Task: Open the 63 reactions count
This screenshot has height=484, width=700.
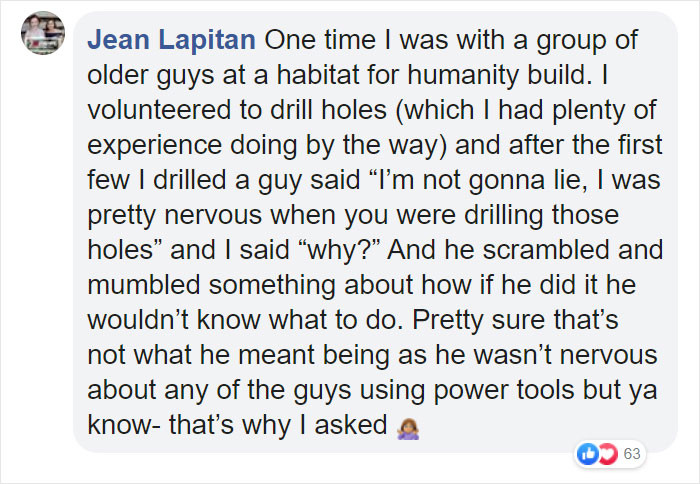Action: click(x=631, y=454)
